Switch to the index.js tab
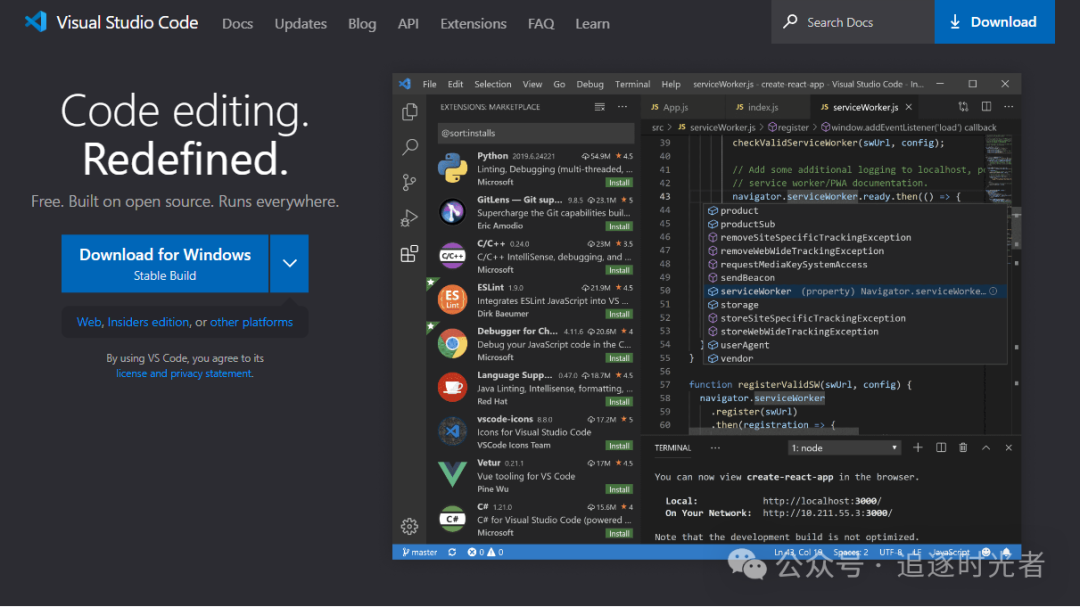This screenshot has height=607, width=1080. click(766, 107)
